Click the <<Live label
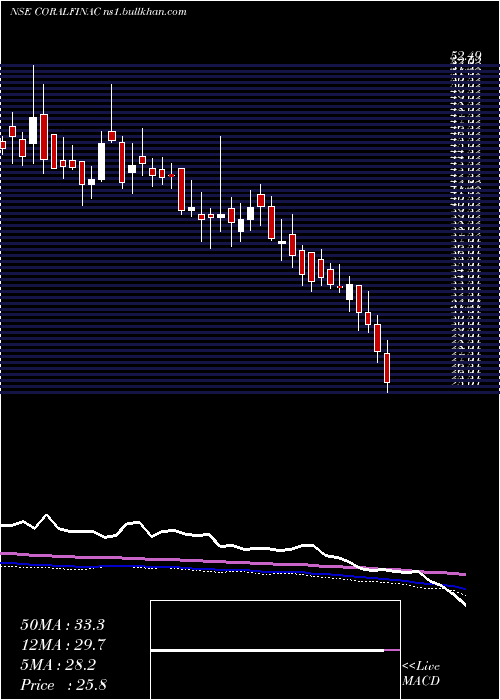The width and height of the screenshot is (500, 700). 421,667
